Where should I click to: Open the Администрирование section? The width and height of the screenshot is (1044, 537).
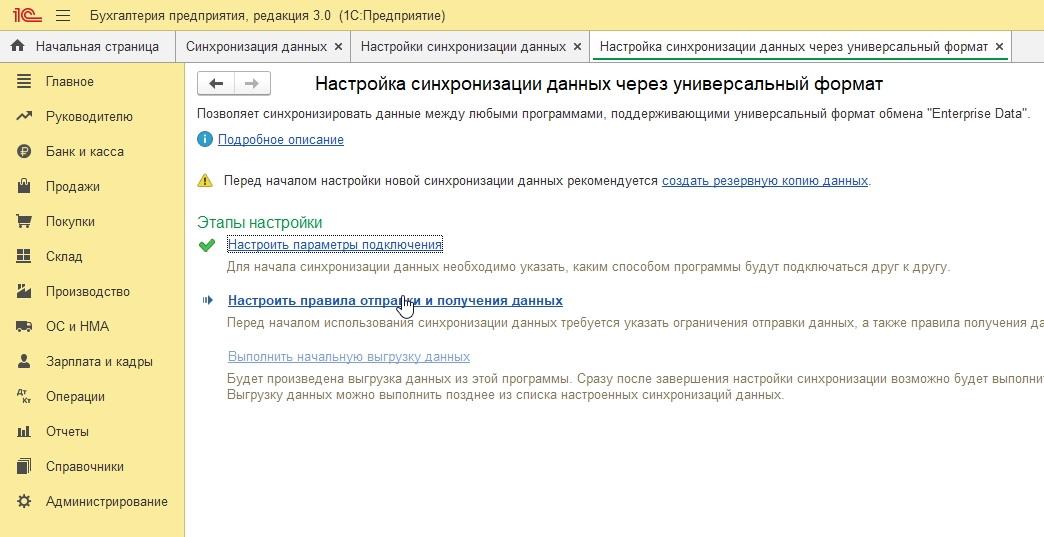(x=106, y=501)
